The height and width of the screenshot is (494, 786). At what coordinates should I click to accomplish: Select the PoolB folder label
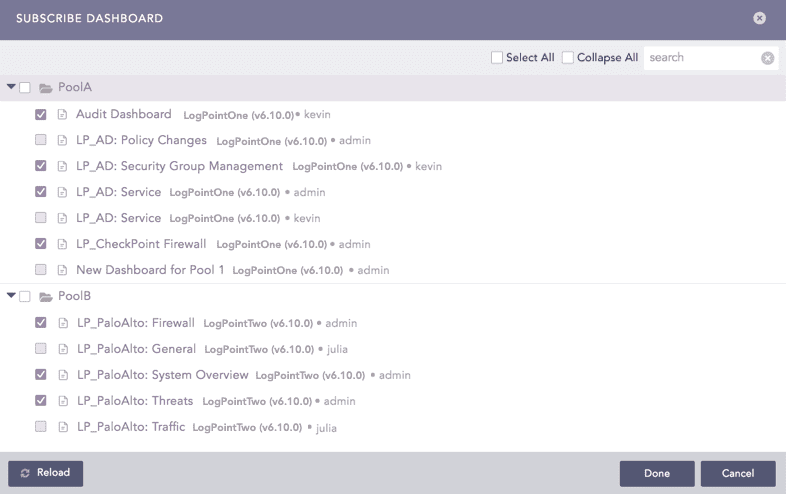[x=74, y=296]
